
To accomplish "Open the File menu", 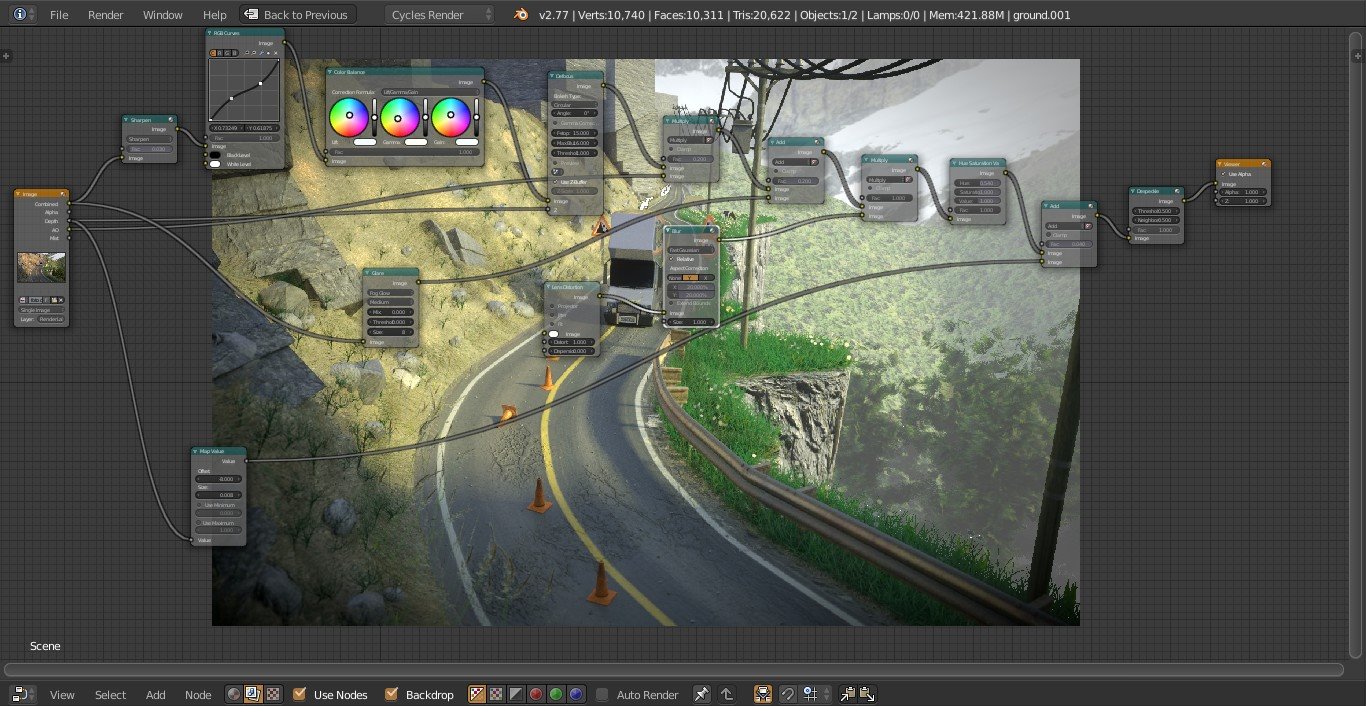I will [x=59, y=15].
